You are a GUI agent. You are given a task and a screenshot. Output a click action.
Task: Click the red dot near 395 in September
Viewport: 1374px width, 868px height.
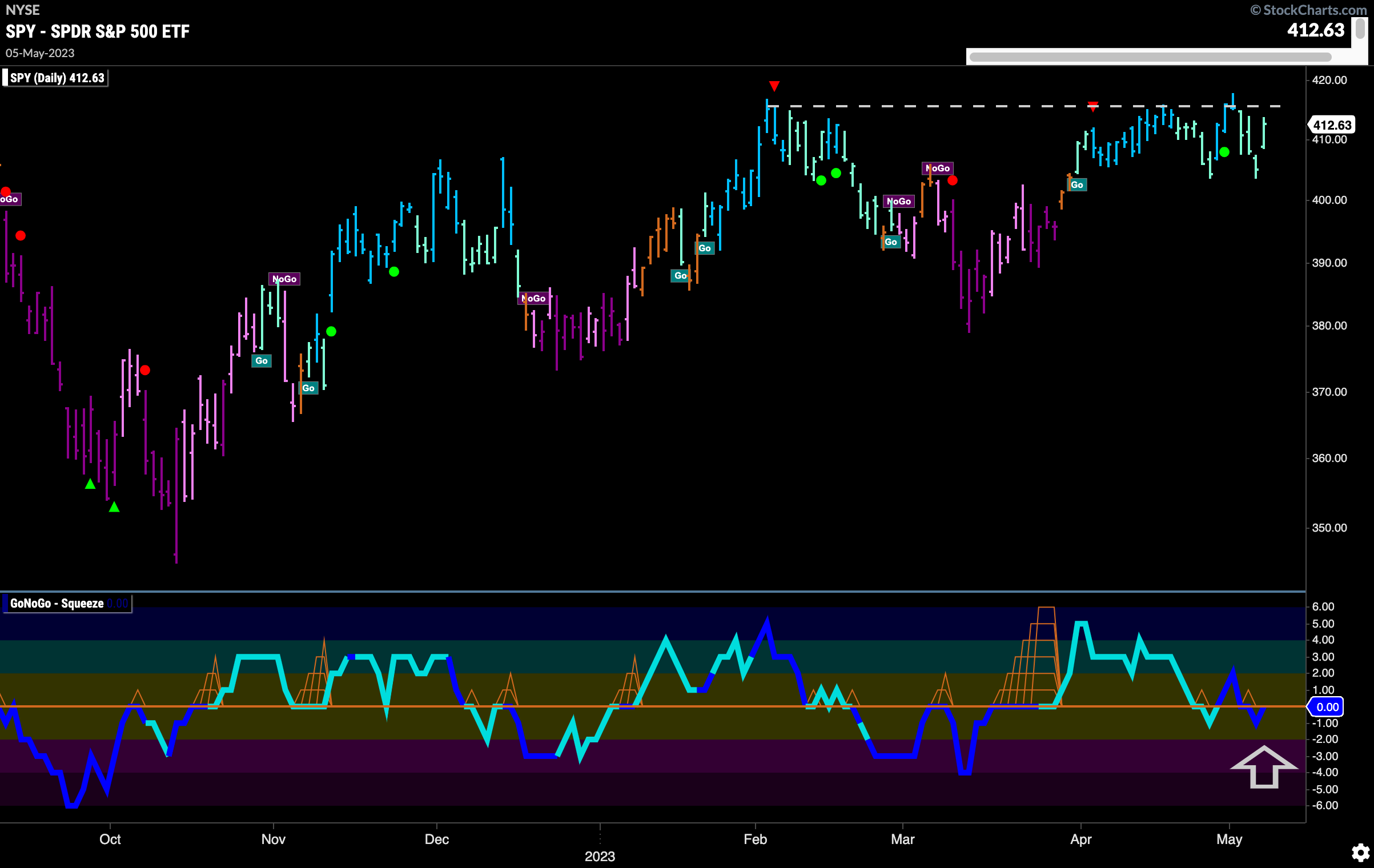[21, 235]
